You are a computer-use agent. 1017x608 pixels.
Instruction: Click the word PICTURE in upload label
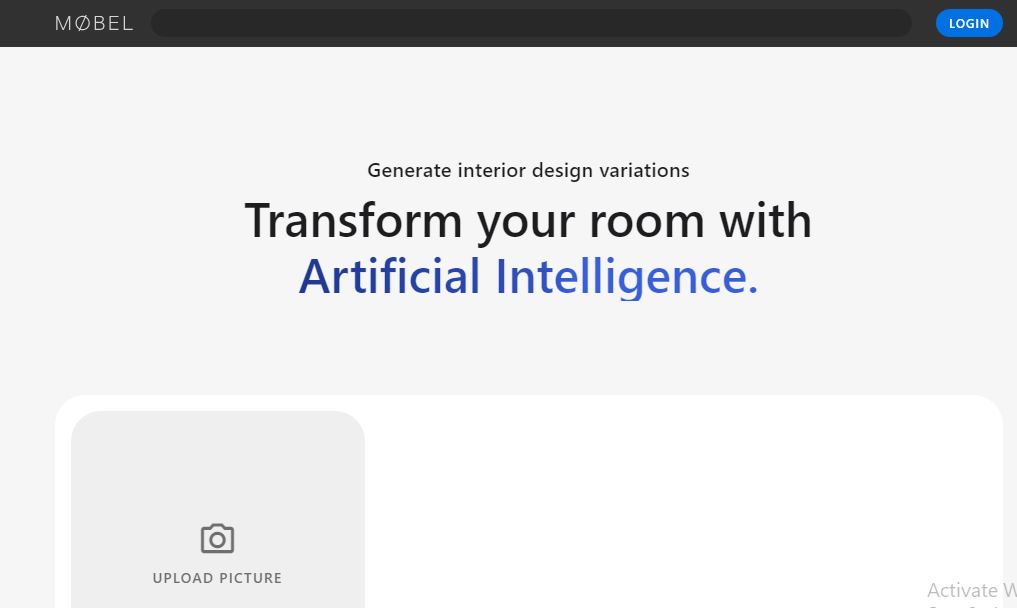[x=250, y=578]
